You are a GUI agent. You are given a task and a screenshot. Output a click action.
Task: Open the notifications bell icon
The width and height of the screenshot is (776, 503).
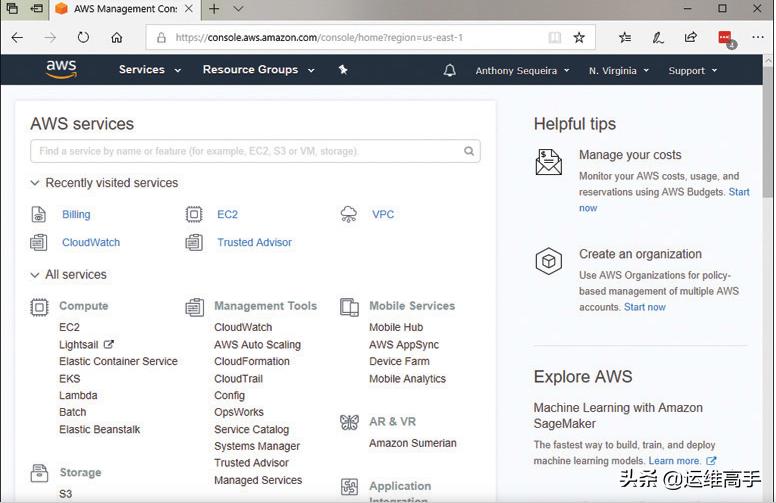pyautogui.click(x=449, y=70)
